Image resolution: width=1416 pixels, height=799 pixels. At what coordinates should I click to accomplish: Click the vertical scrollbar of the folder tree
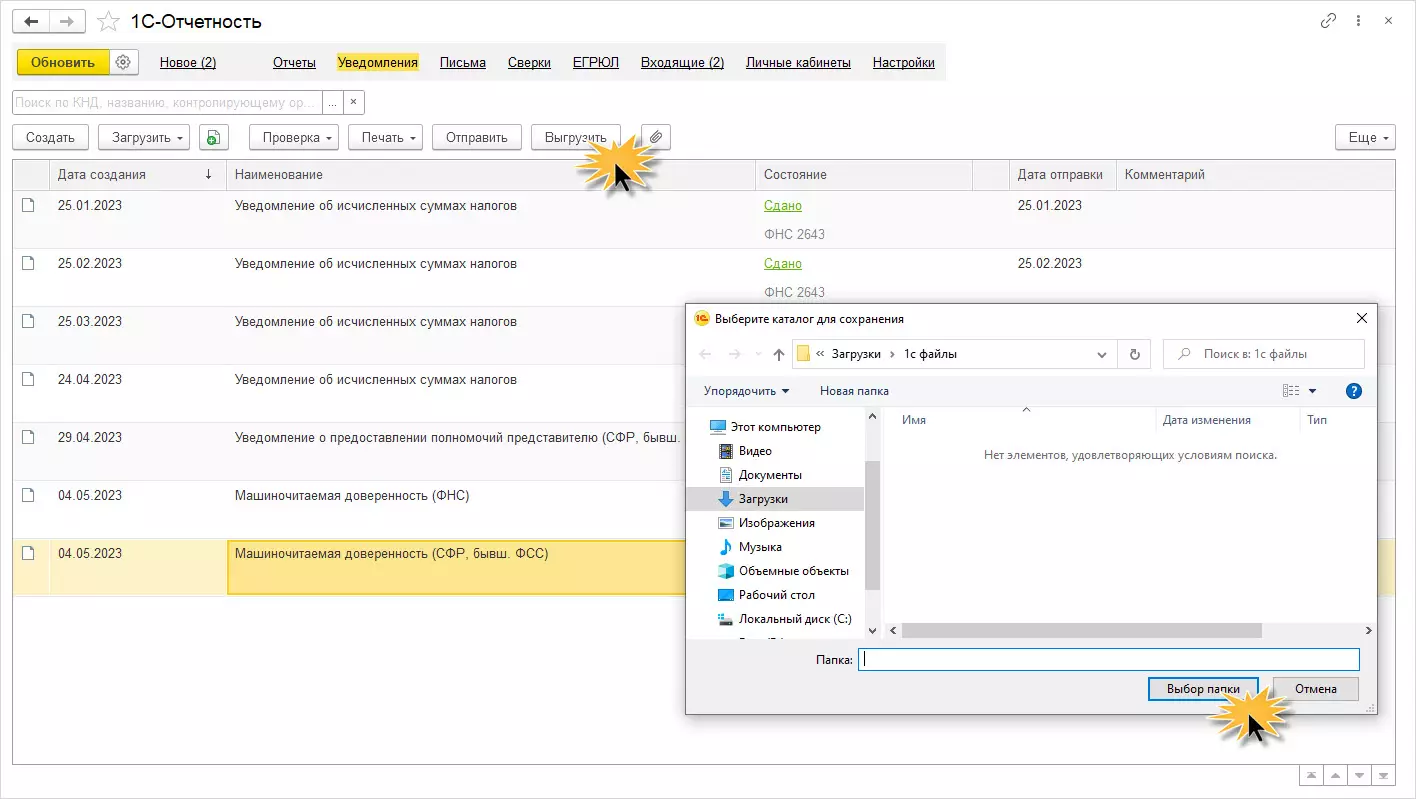pyautogui.click(x=872, y=524)
